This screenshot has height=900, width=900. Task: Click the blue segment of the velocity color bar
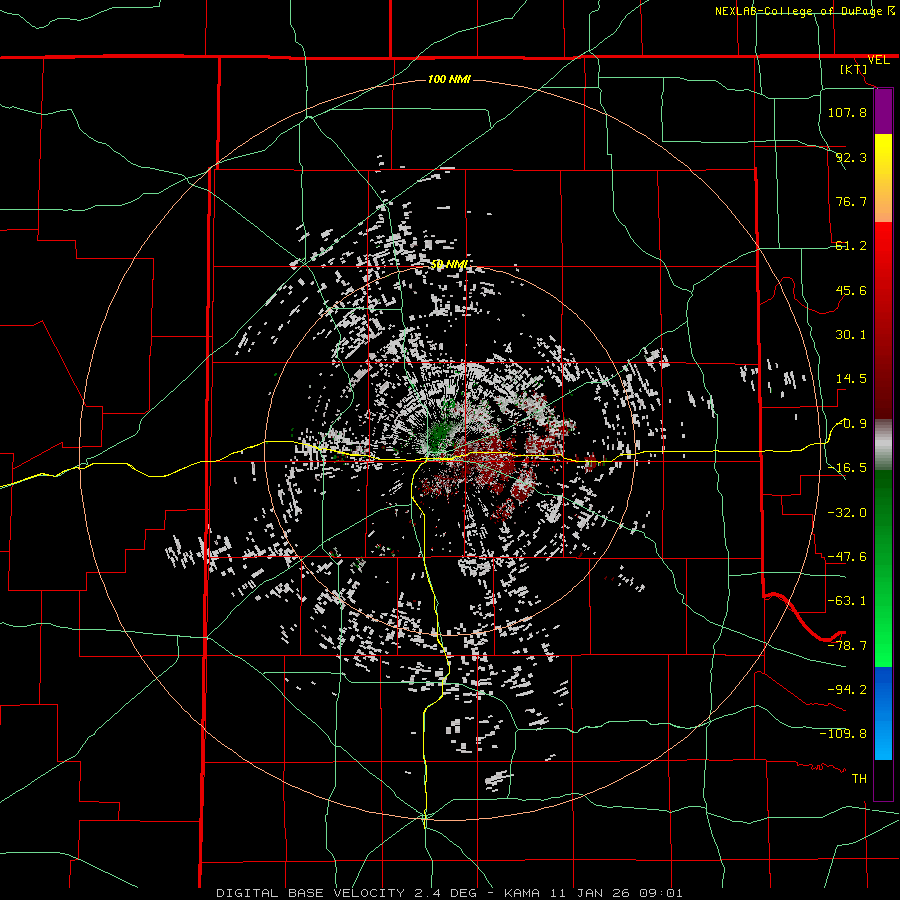click(x=883, y=713)
